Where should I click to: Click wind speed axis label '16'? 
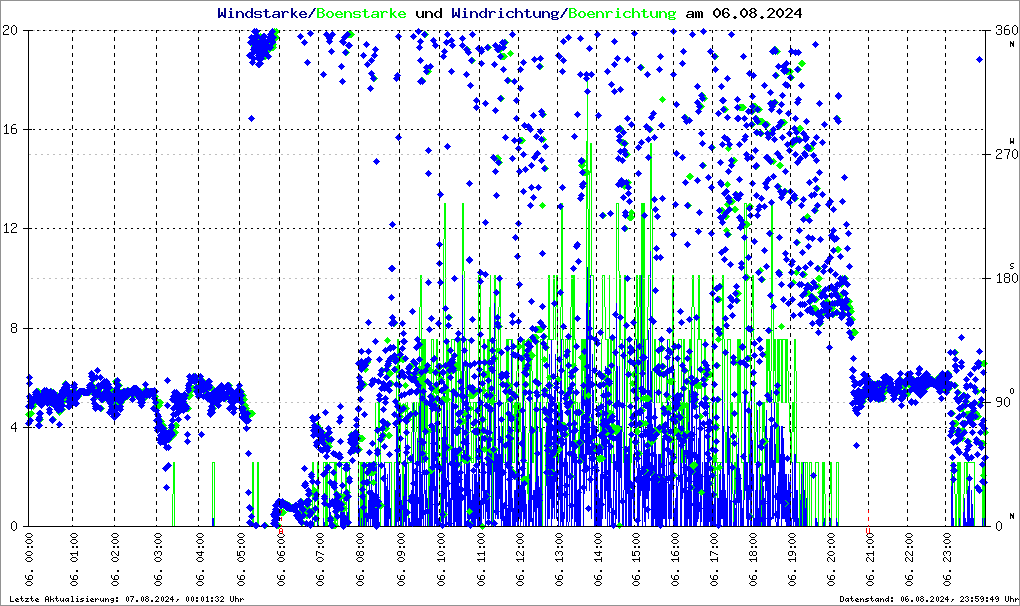tap(10, 129)
